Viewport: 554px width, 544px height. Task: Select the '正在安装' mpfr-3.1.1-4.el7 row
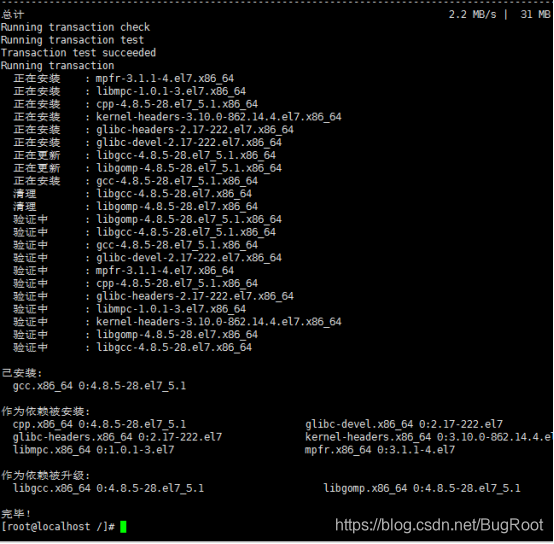pos(124,78)
